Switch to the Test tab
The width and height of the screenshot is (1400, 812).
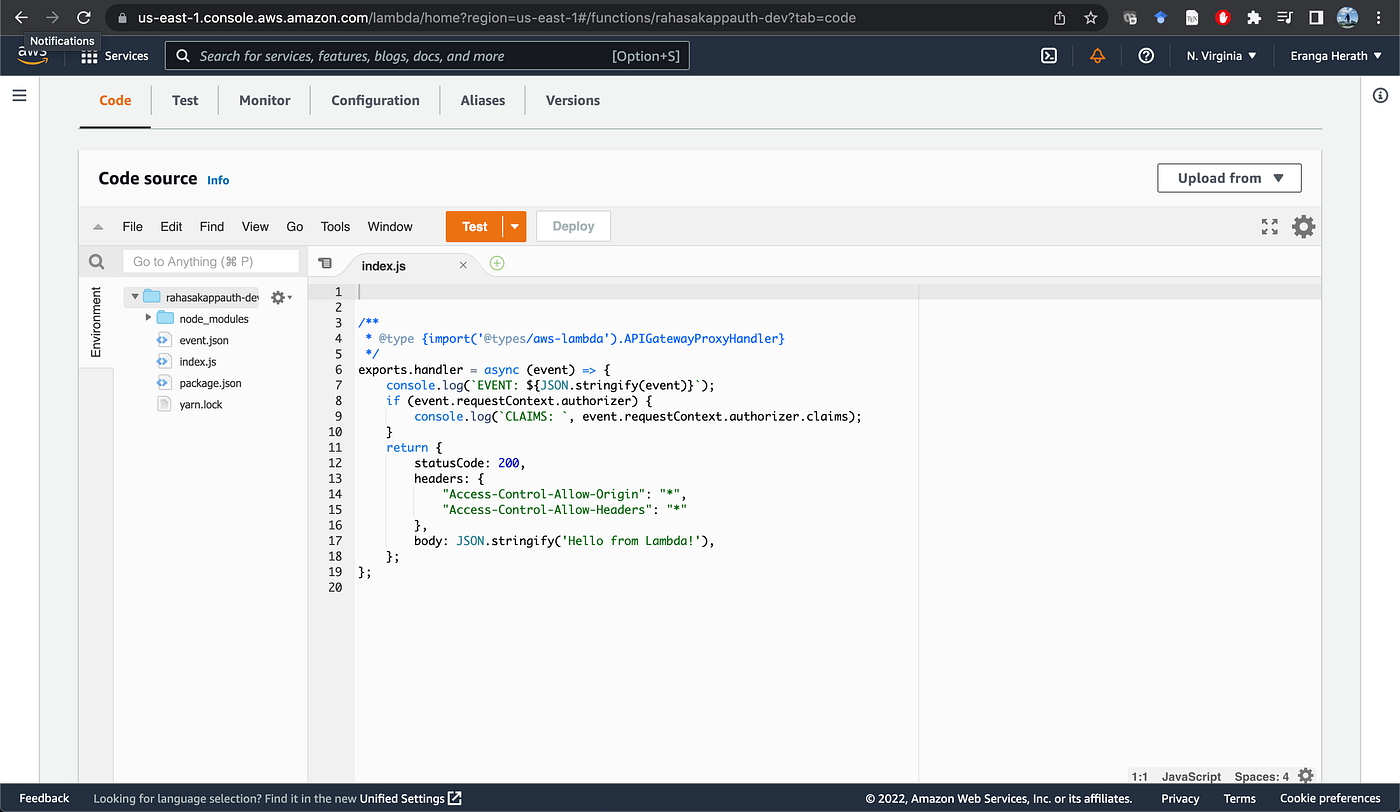185,100
